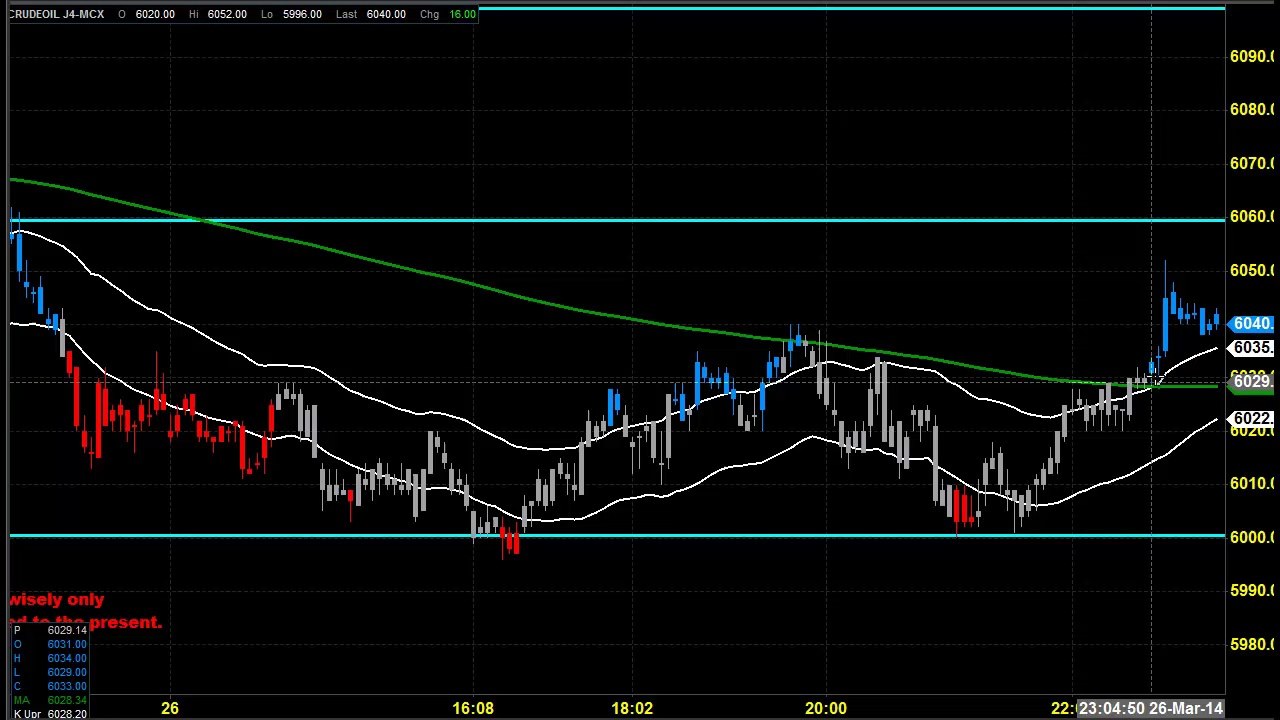
Task: Click the K Upr value 6028.20
Action: (67, 714)
